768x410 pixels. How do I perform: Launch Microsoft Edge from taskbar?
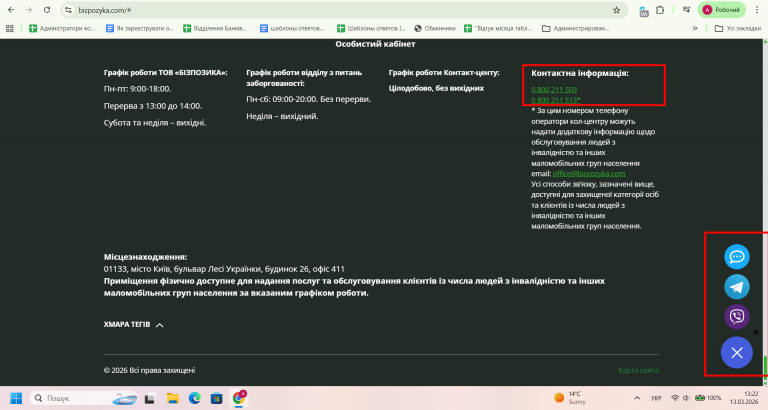point(195,398)
